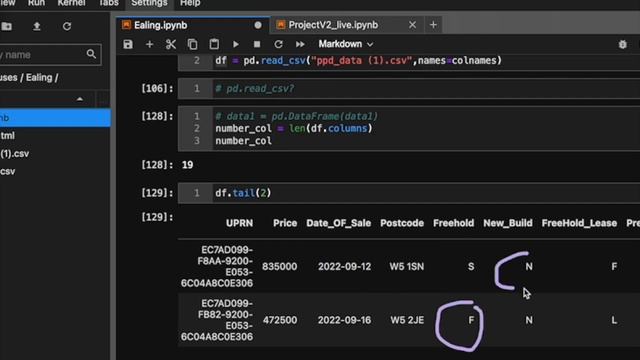Click the Postcode column header
Viewport: 640px width, 360px height.
tap(402, 223)
